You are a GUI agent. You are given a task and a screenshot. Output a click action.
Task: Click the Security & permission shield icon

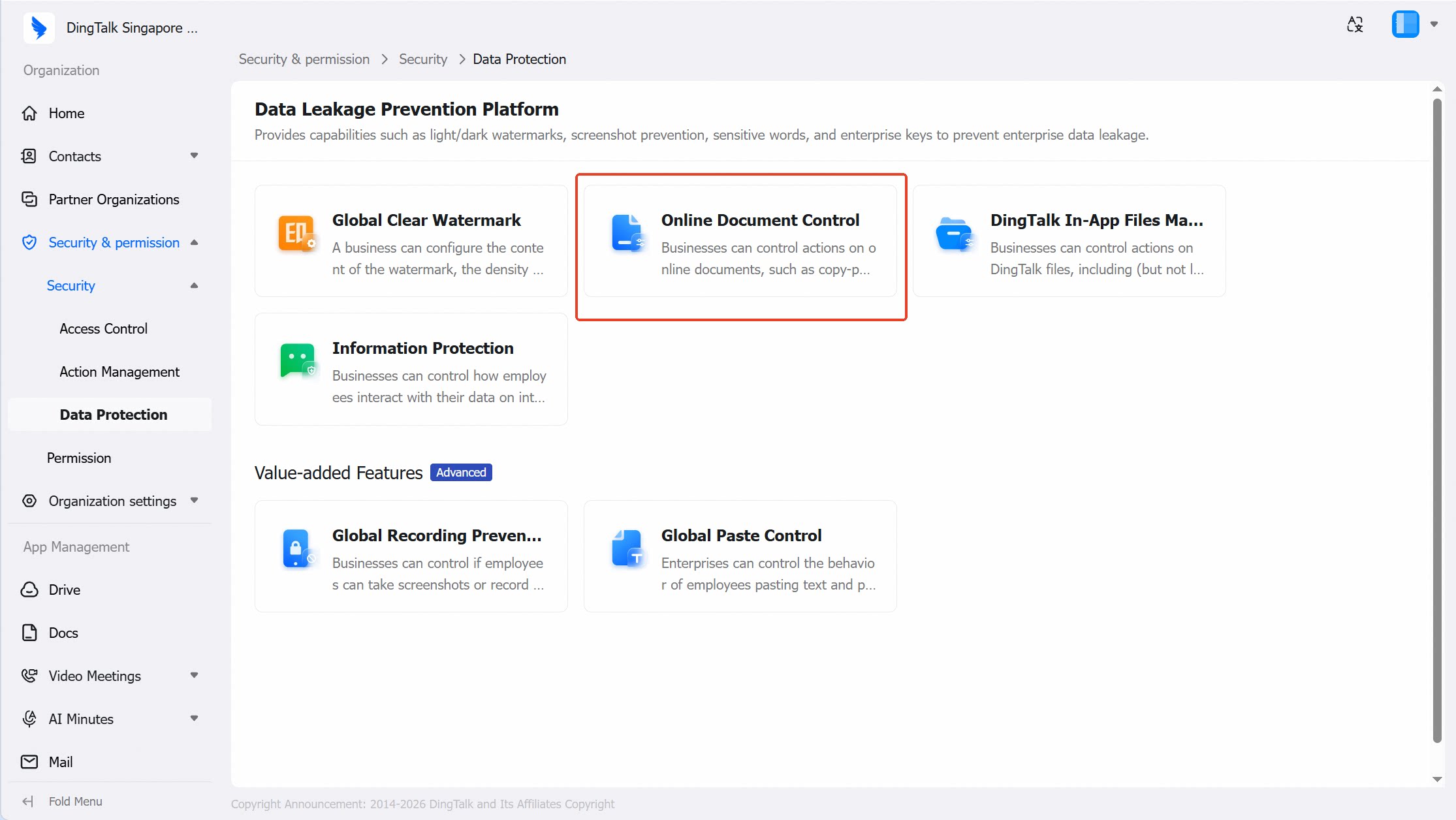29,242
